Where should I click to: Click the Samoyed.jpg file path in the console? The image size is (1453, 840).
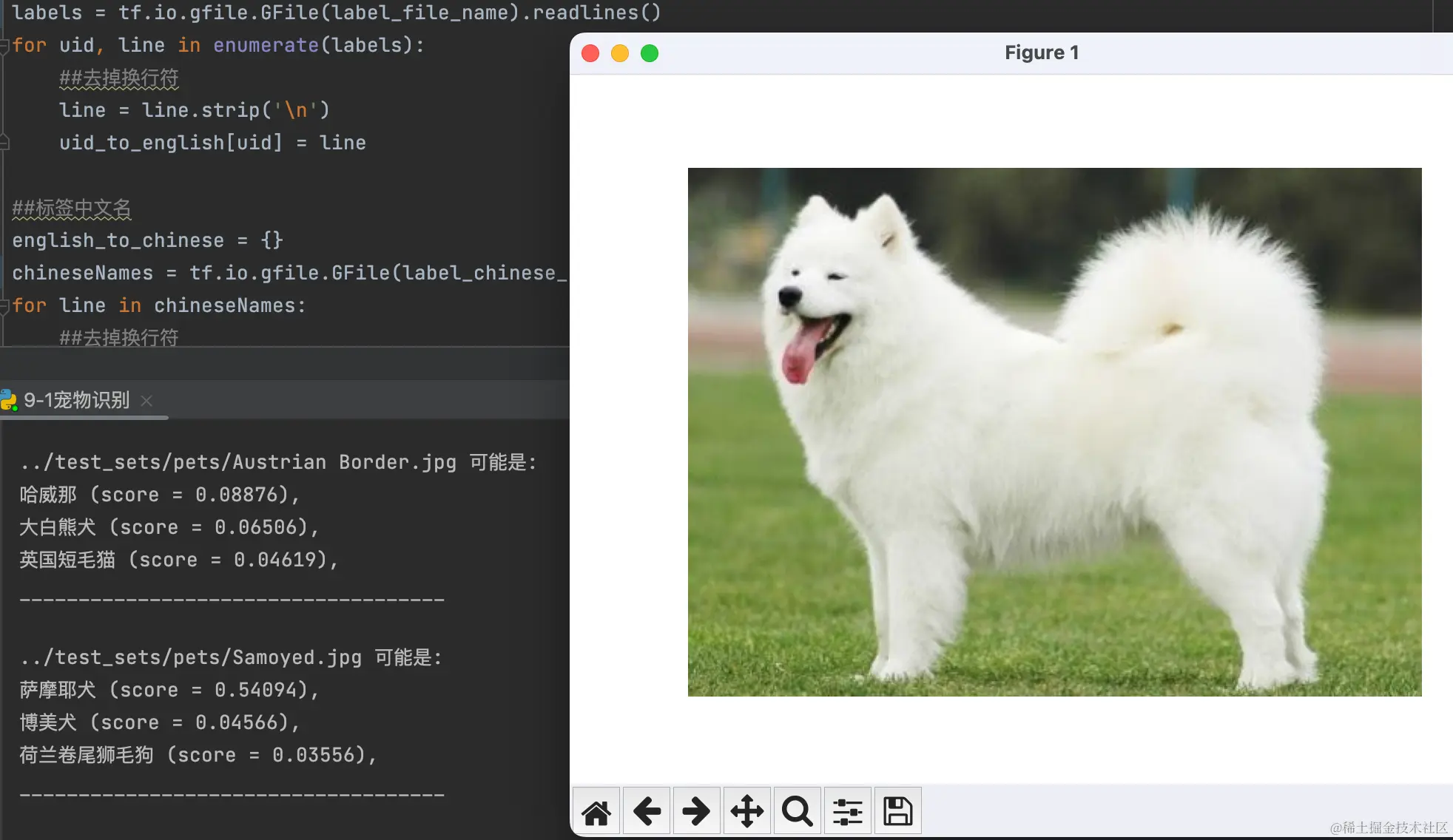tap(191, 657)
